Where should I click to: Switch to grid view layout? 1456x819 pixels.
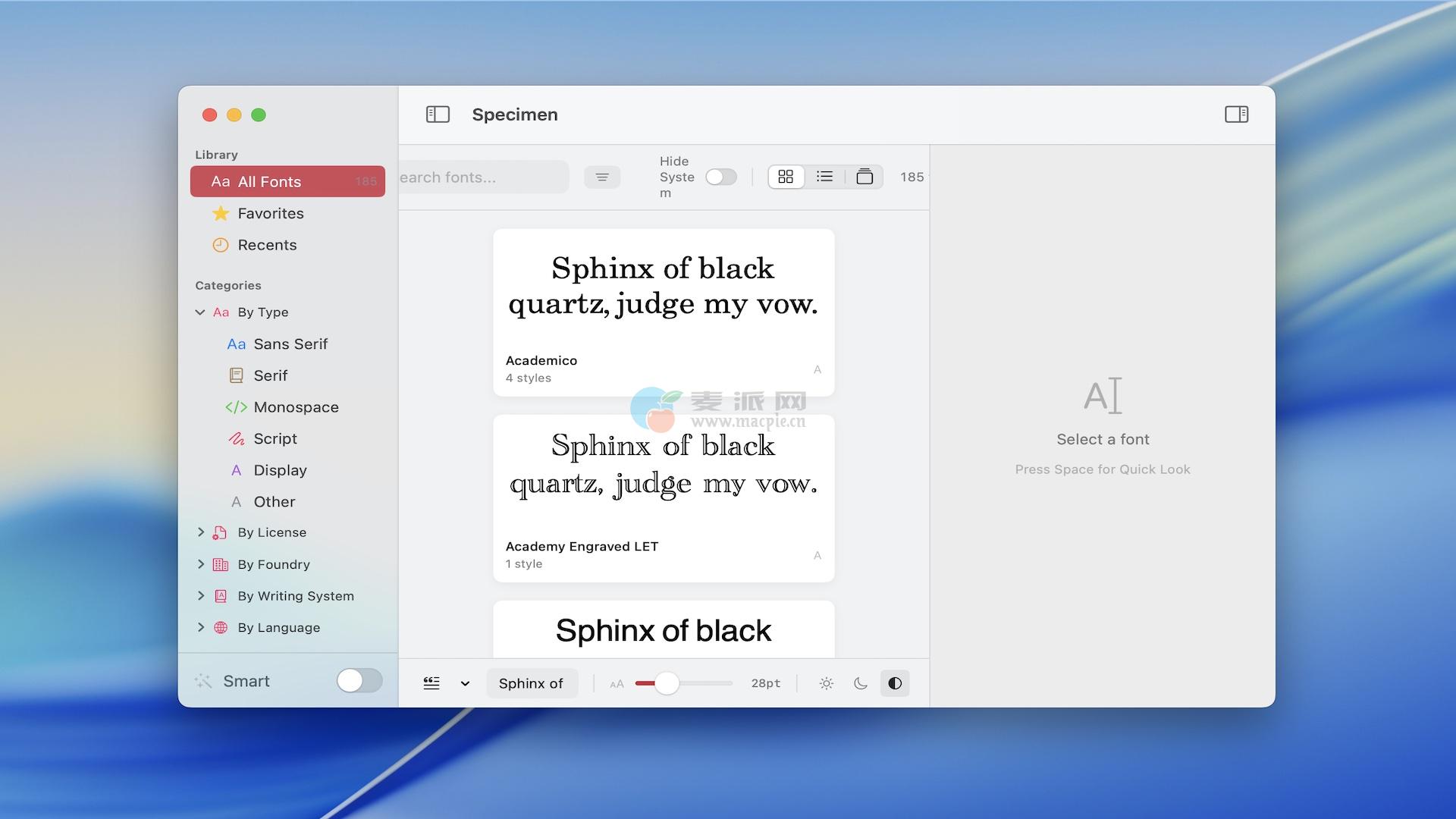pos(786,177)
